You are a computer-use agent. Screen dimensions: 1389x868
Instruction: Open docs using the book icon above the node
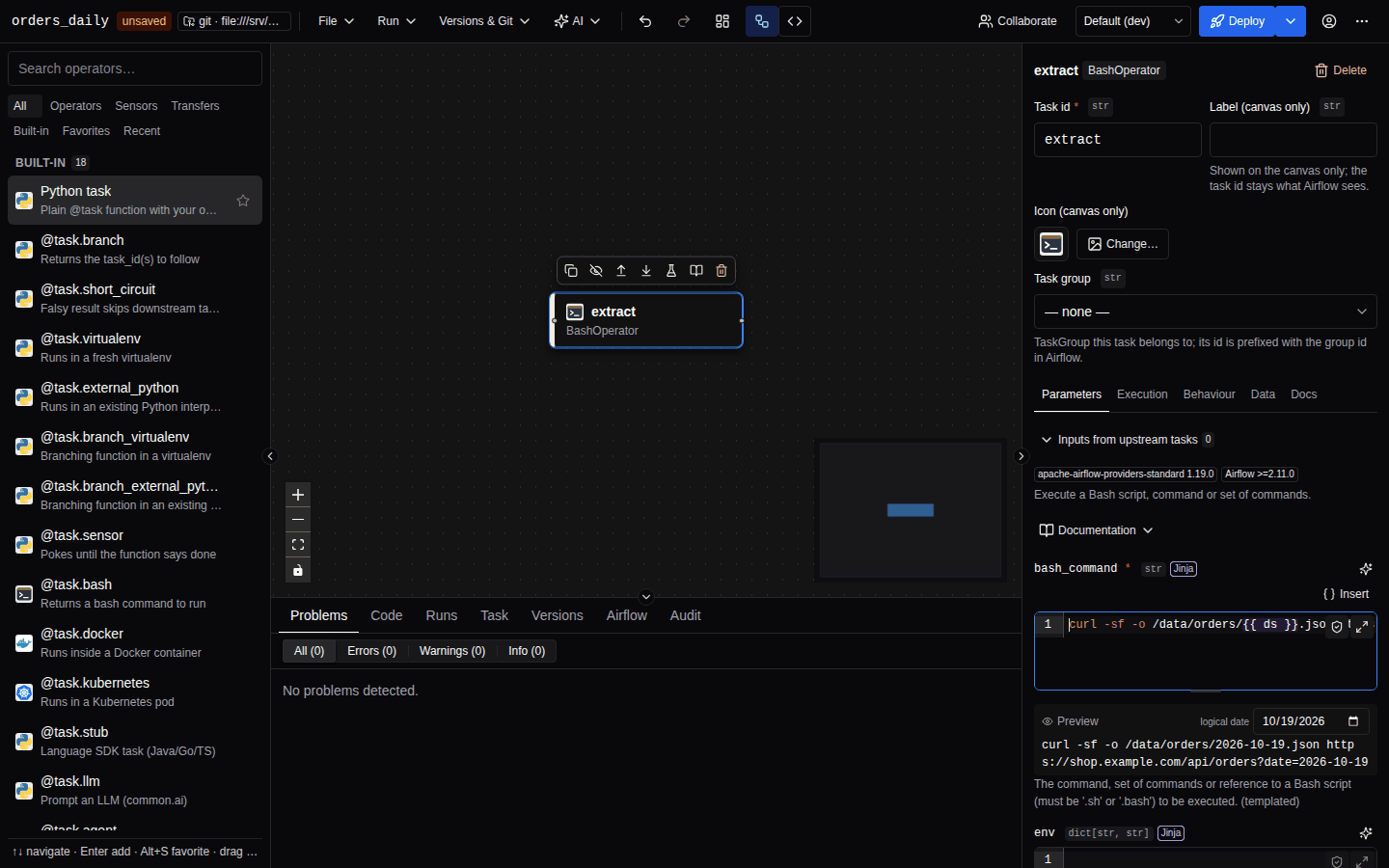[x=696, y=271]
